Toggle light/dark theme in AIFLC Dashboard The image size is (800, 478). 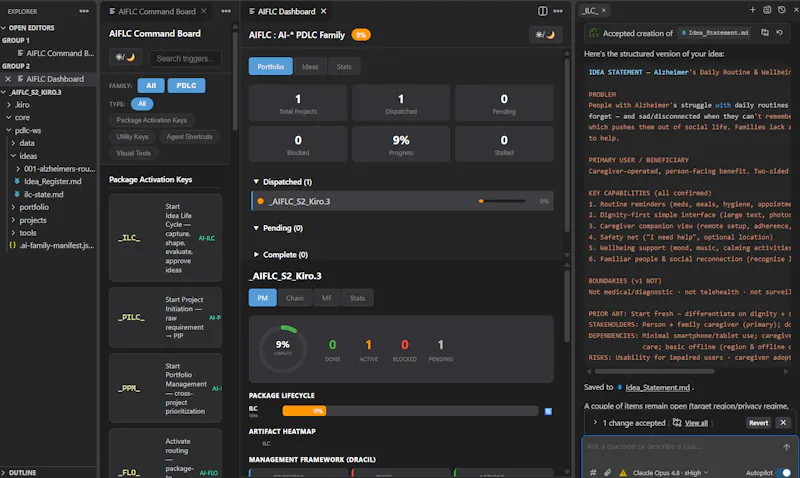[545, 35]
